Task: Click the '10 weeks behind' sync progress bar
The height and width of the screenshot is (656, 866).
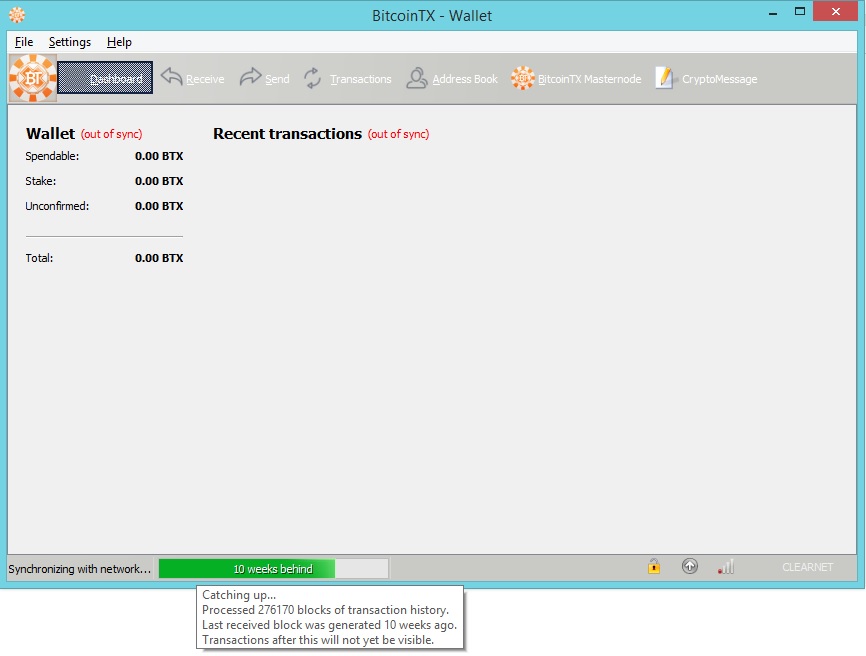Action: [273, 568]
